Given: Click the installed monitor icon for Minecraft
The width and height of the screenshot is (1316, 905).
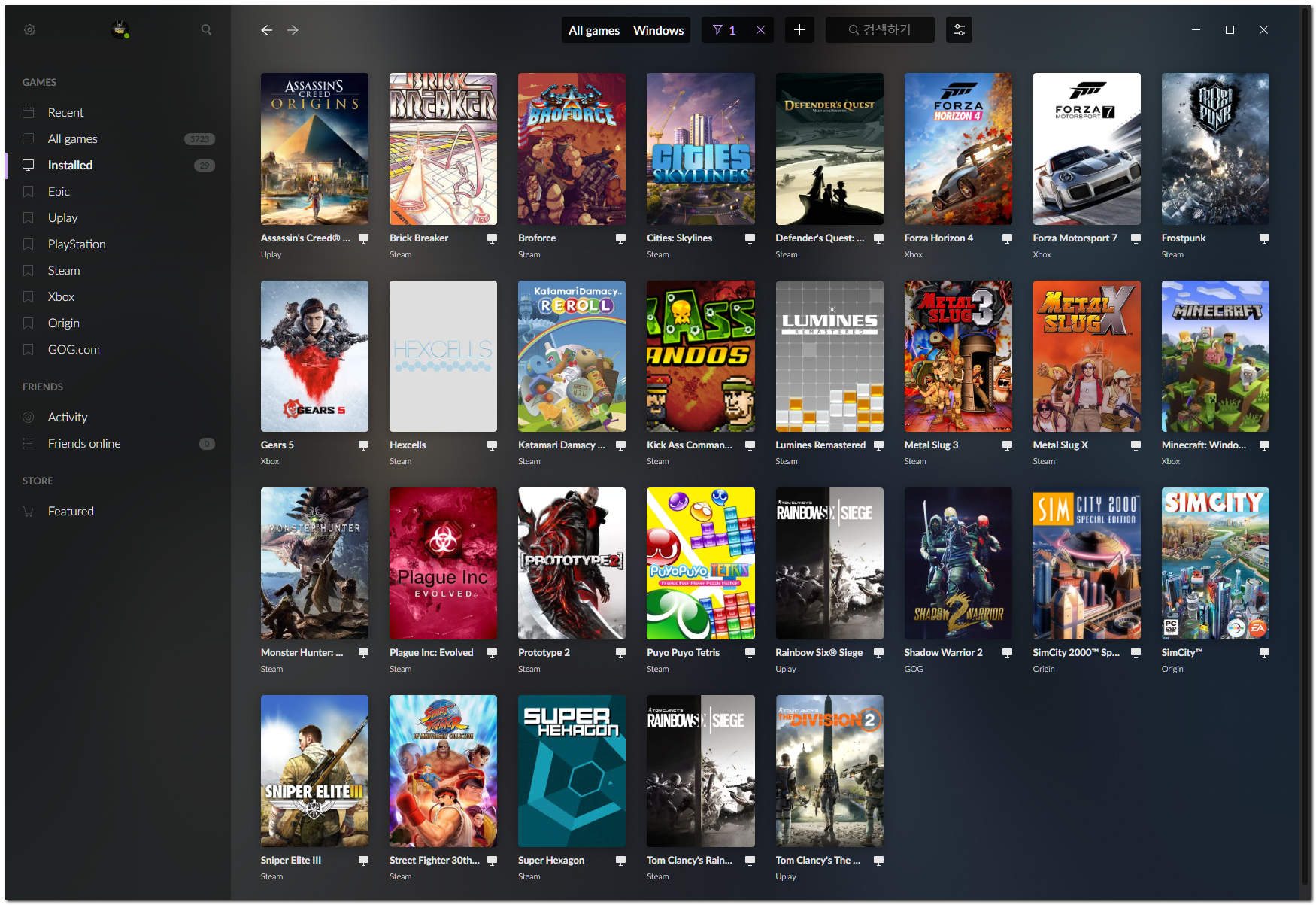Looking at the screenshot, I should click(1264, 445).
